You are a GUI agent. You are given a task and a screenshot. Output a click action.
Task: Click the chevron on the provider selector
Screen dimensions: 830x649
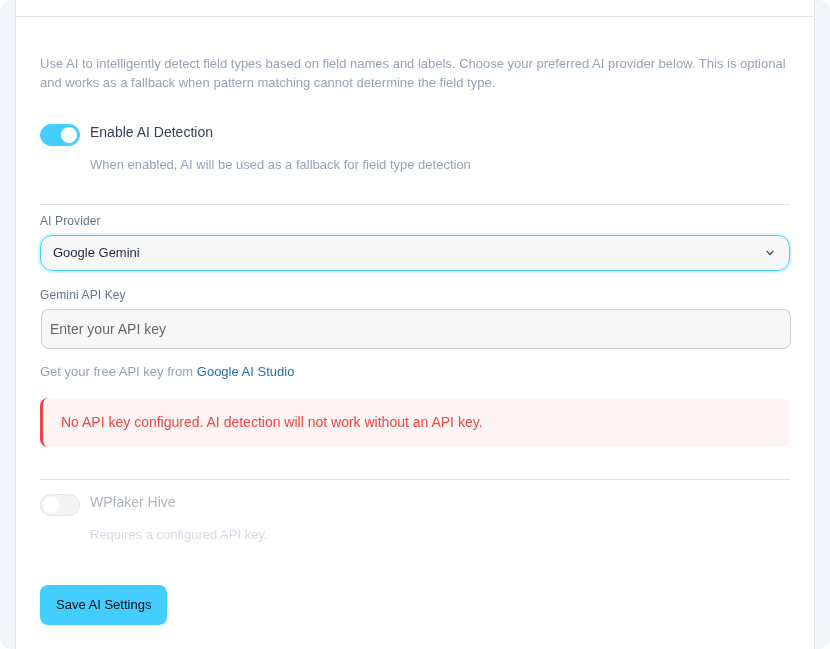[x=771, y=253]
